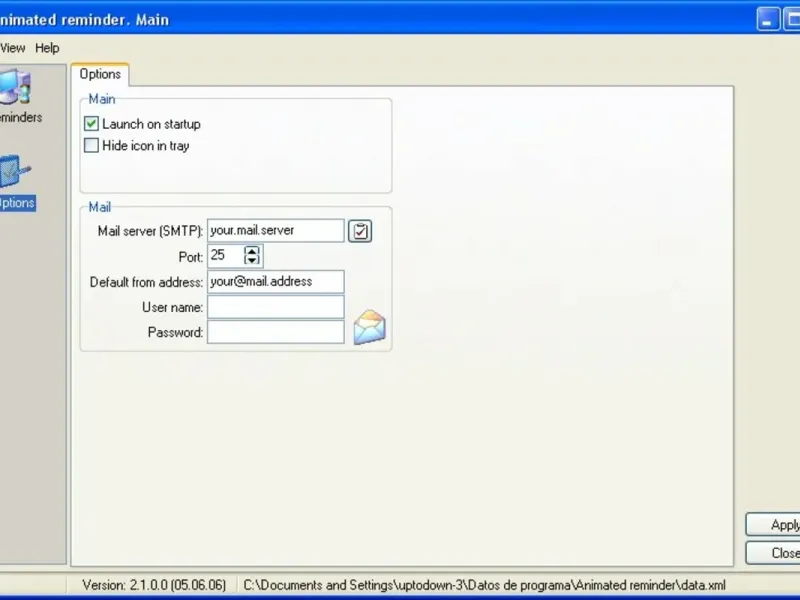Click the data.xml path in status bar
800x600 pixels.
(x=484, y=585)
